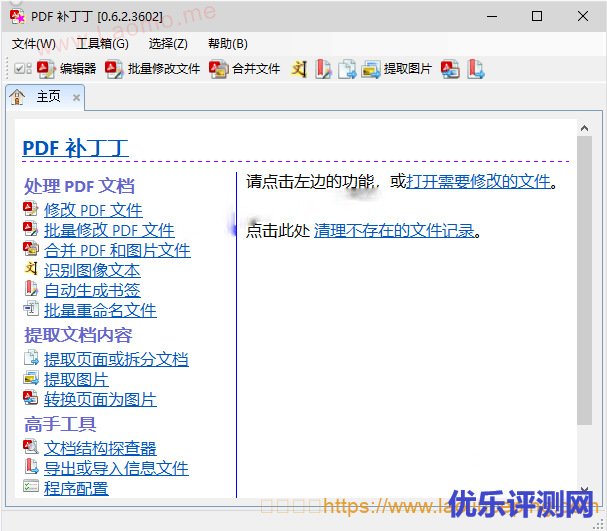Open the 工具箱(G) menu
This screenshot has height=531, width=607.
coord(102,44)
